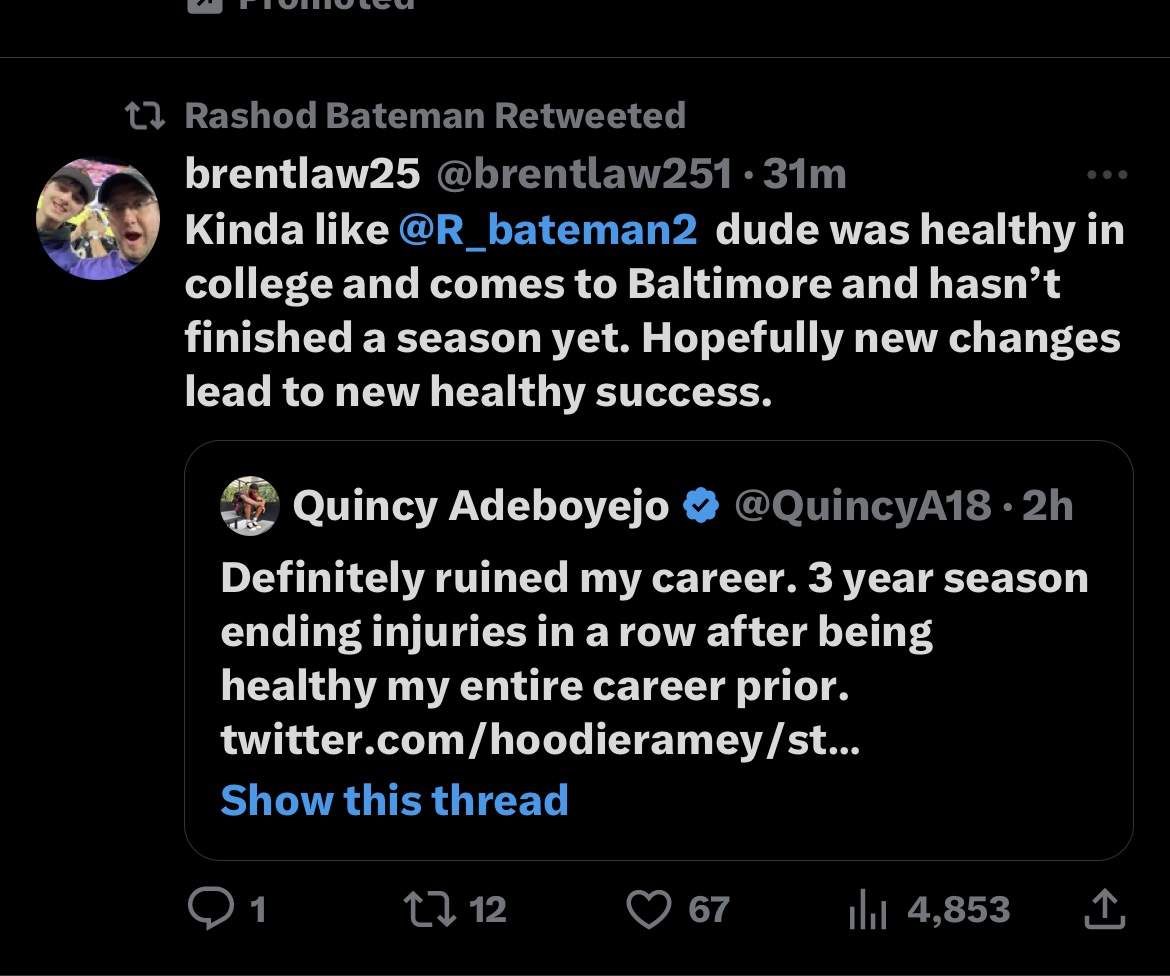This screenshot has width=1170, height=976.
Task: Open Quincy Adeboyejo's name in quote
Action: click(481, 506)
